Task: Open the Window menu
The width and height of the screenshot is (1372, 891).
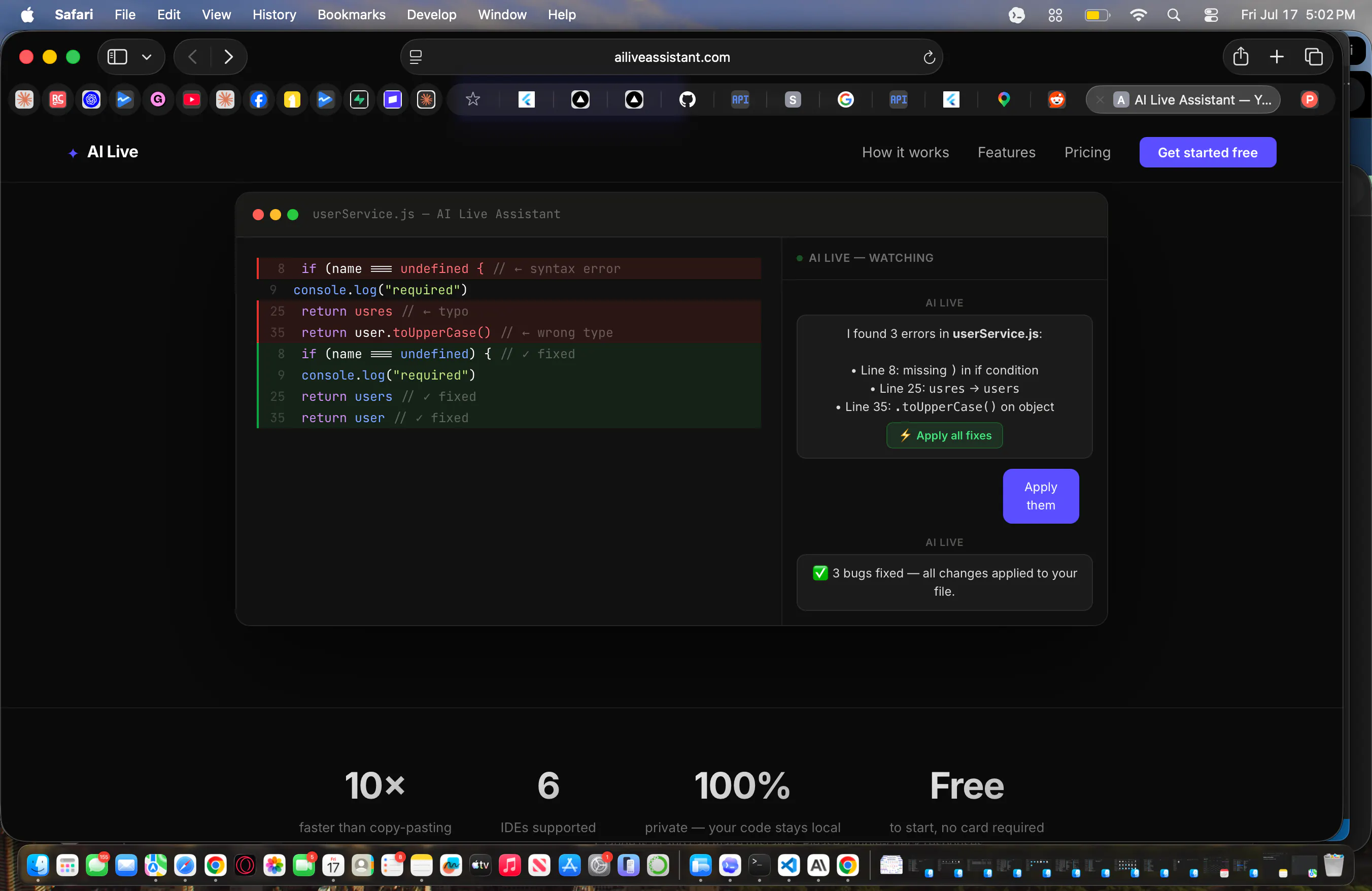Action: (x=501, y=14)
